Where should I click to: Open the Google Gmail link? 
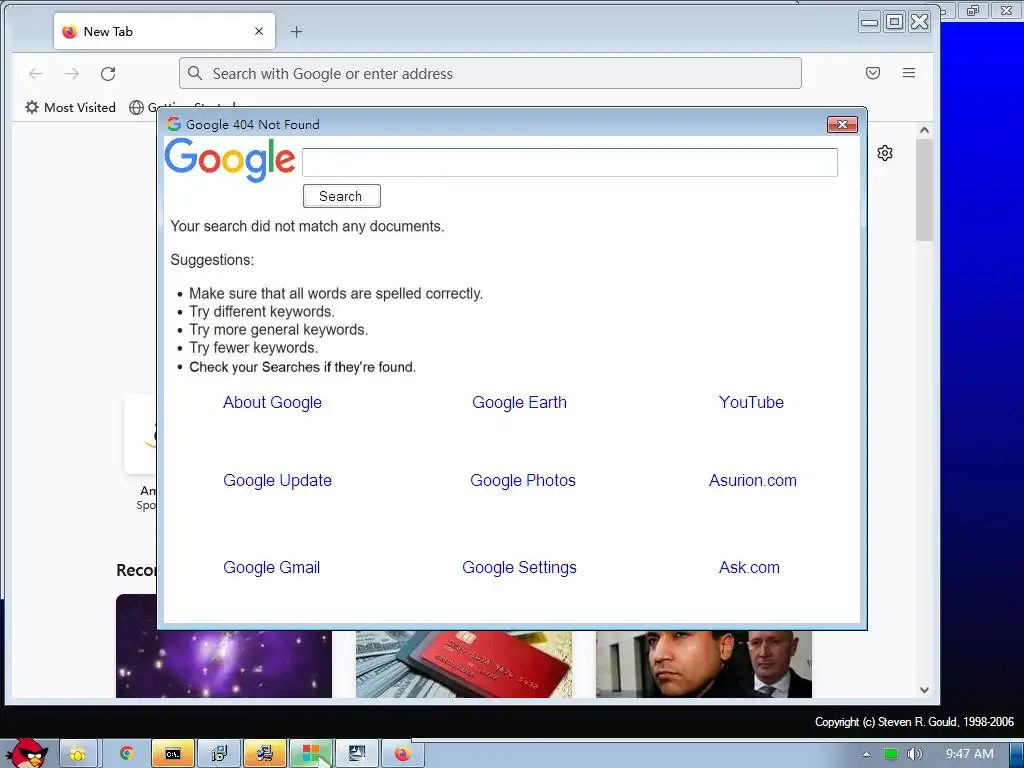point(272,568)
